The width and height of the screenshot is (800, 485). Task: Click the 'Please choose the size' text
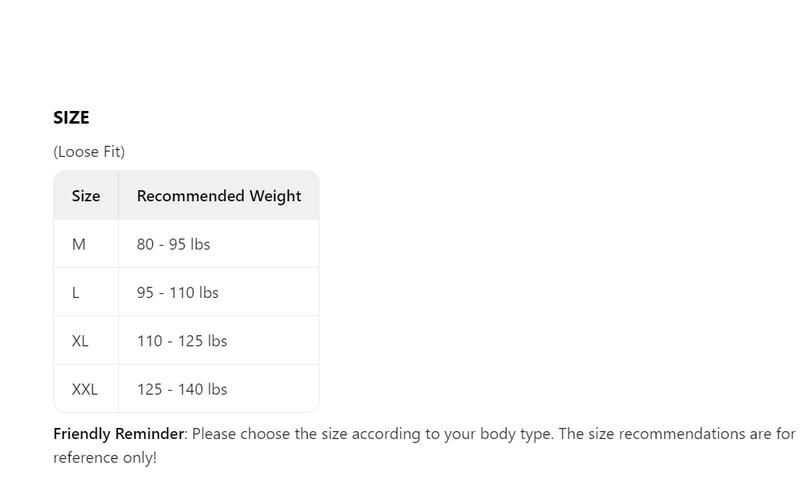click(x=269, y=434)
